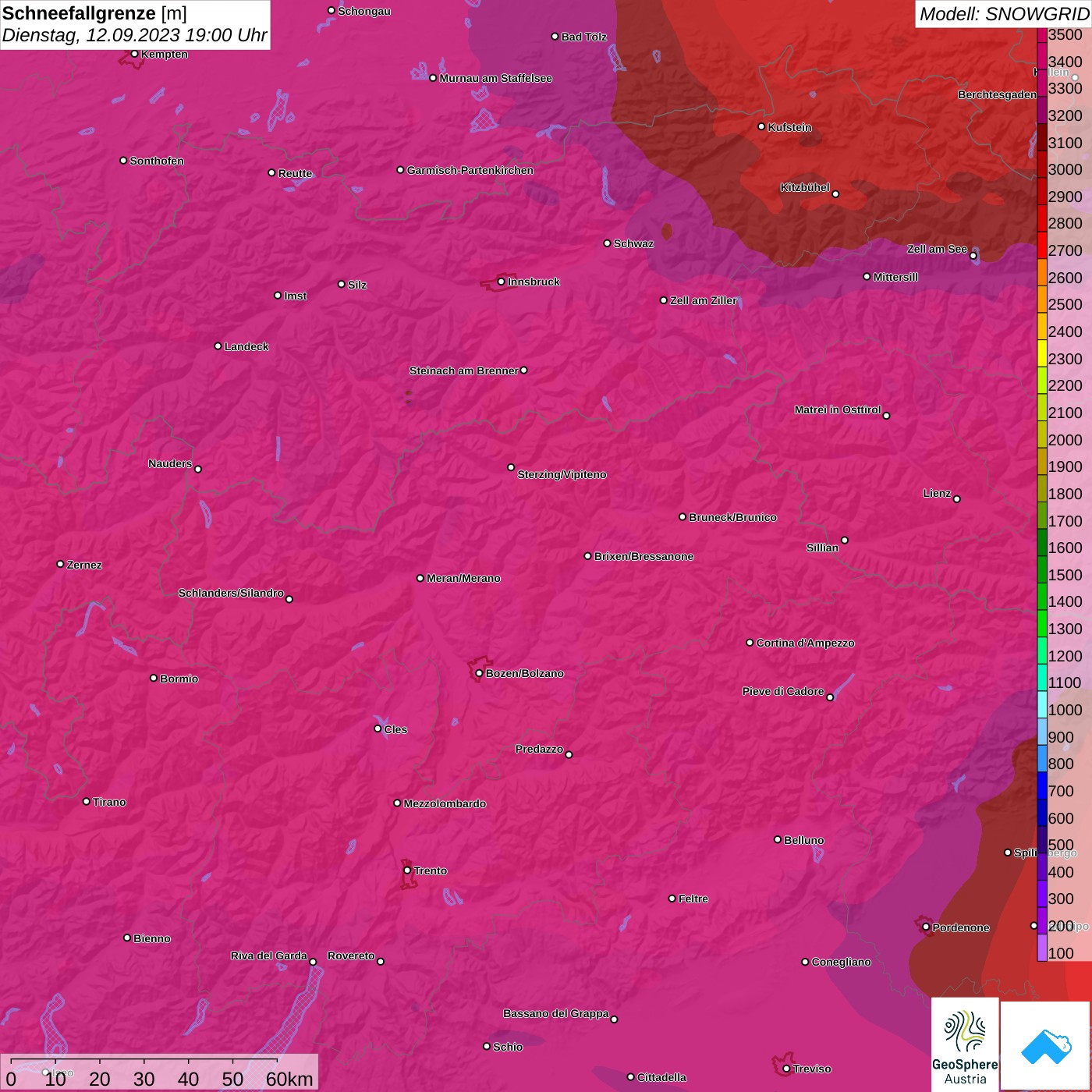
Task: Select the Riva del Garda label
Action: coord(269,955)
